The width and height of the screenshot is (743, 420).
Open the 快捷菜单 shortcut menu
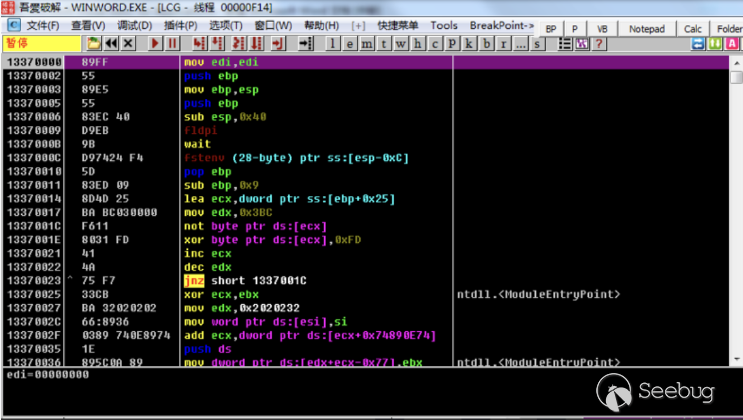(x=398, y=25)
